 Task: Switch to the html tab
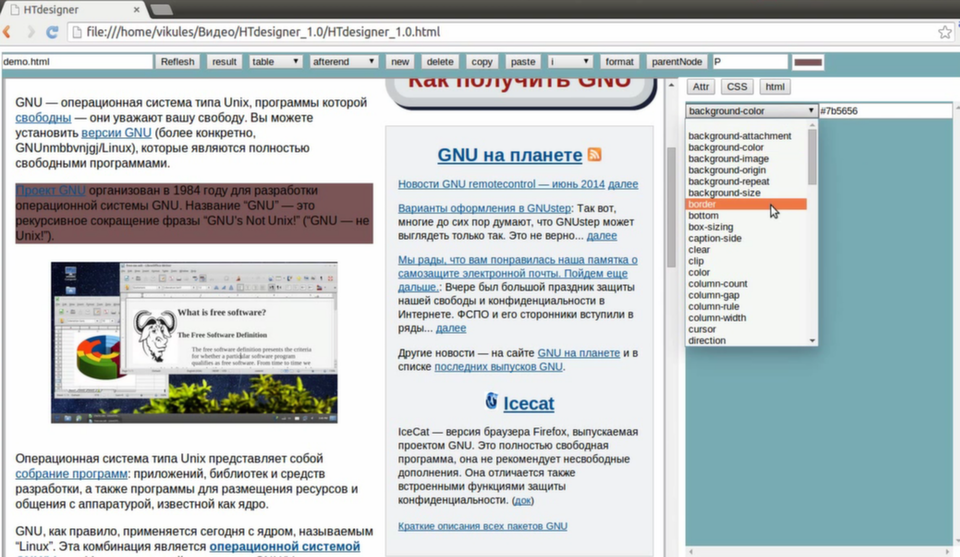tap(774, 87)
